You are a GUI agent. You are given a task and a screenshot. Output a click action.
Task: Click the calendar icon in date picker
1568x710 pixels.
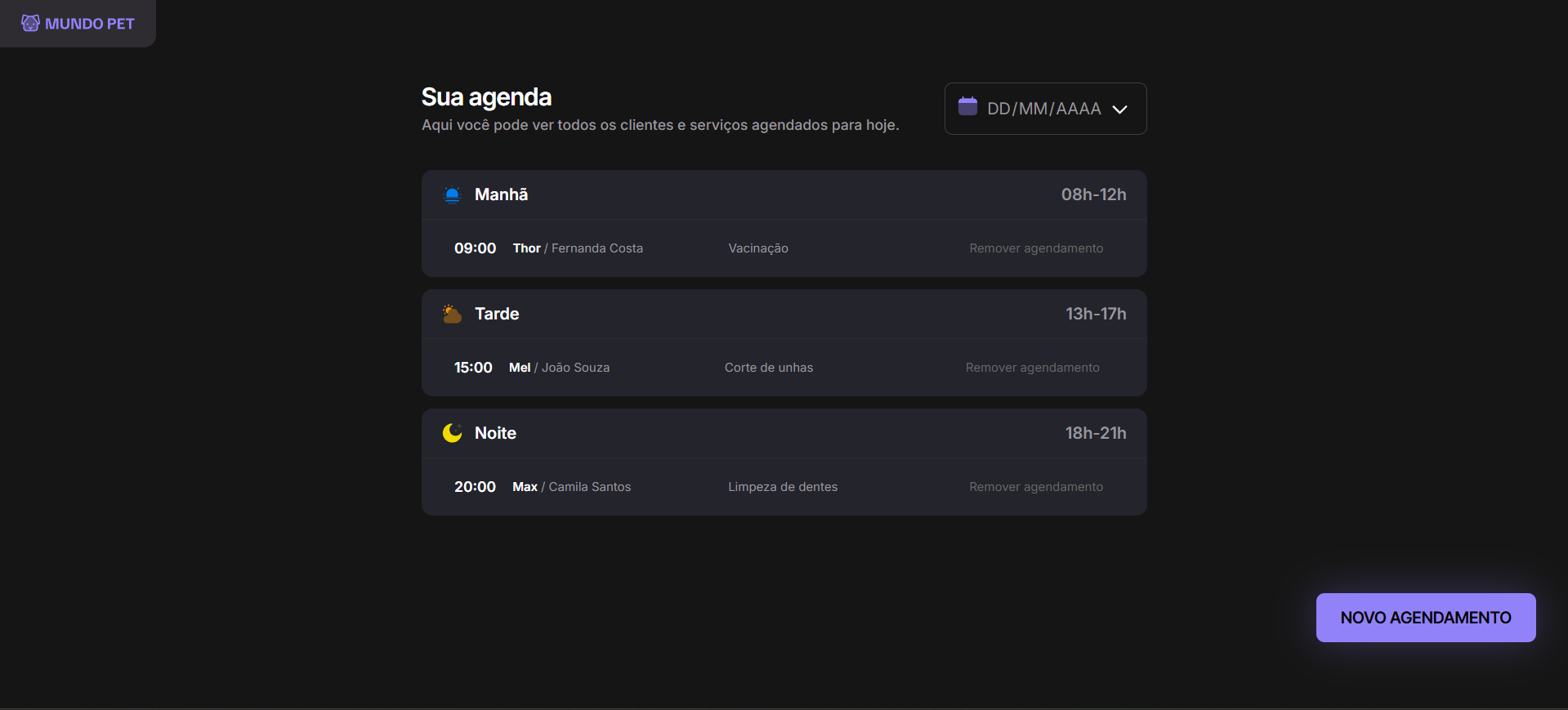(967, 106)
